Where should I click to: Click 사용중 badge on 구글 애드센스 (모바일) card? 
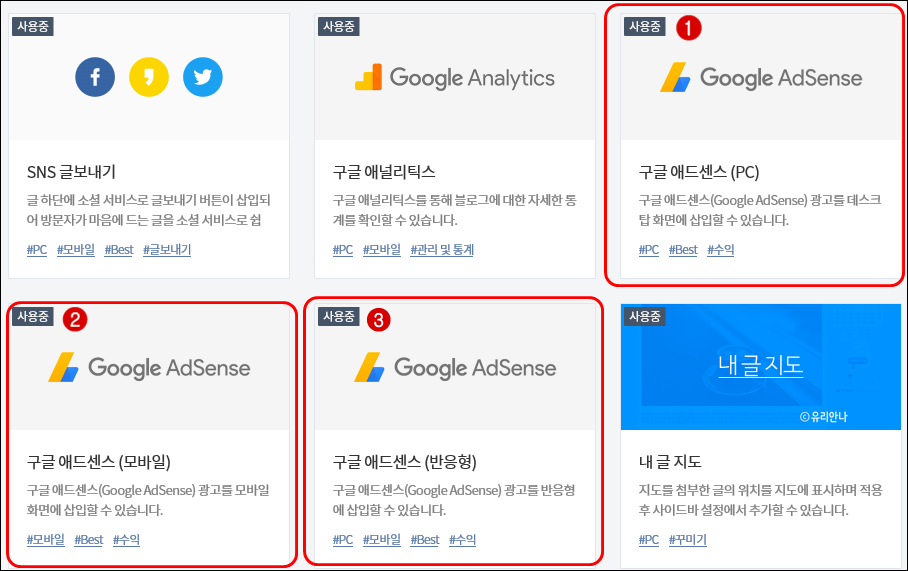click(32, 316)
